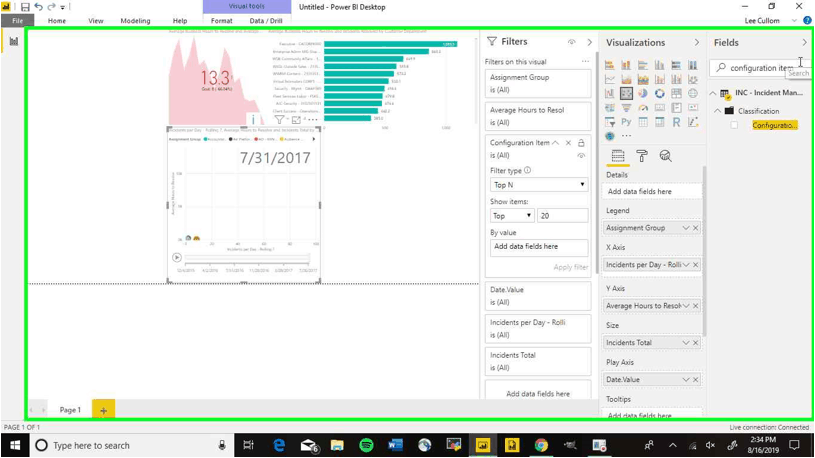The width and height of the screenshot is (815, 458).
Task: Click the visual header filter icon
Action: click(x=279, y=120)
